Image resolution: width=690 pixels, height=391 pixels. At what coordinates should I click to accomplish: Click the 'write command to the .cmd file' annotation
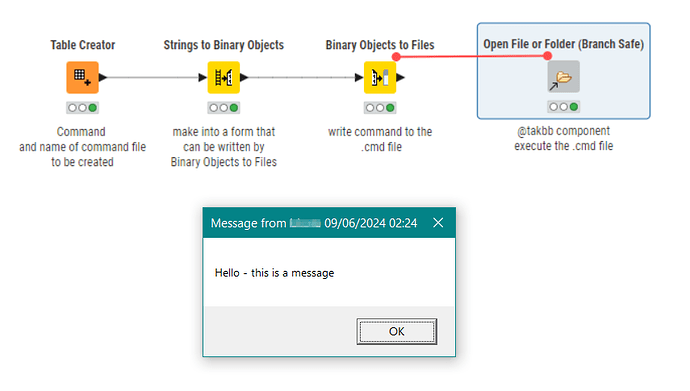pyautogui.click(x=380, y=139)
